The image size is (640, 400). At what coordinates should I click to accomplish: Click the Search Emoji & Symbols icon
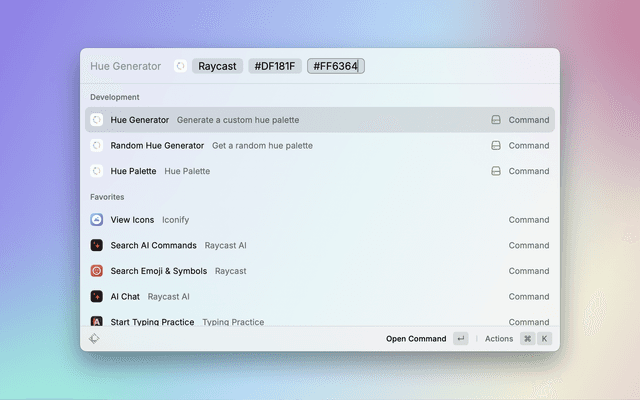(x=97, y=271)
